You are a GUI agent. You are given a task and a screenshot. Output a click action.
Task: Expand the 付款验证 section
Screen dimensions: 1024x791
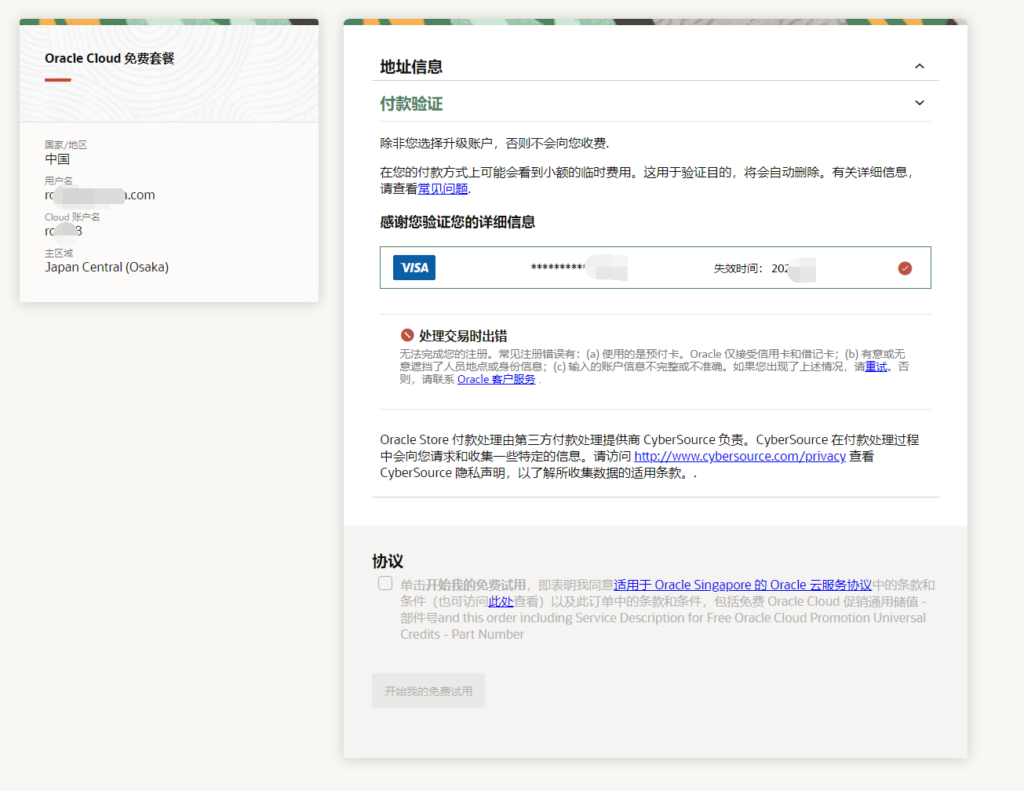coord(918,102)
